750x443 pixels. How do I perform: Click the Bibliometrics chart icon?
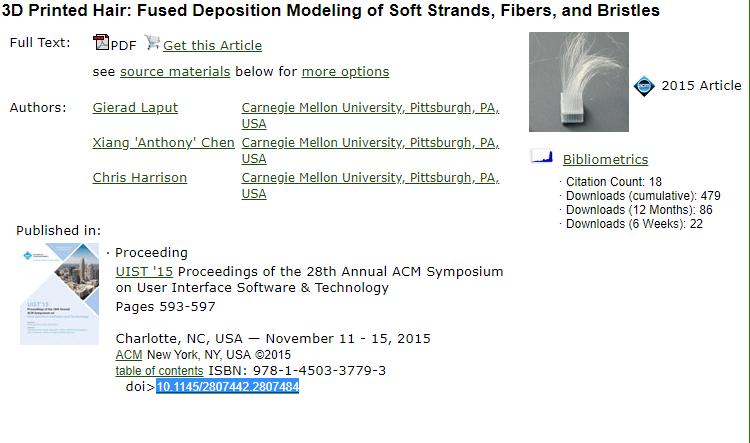(542, 157)
